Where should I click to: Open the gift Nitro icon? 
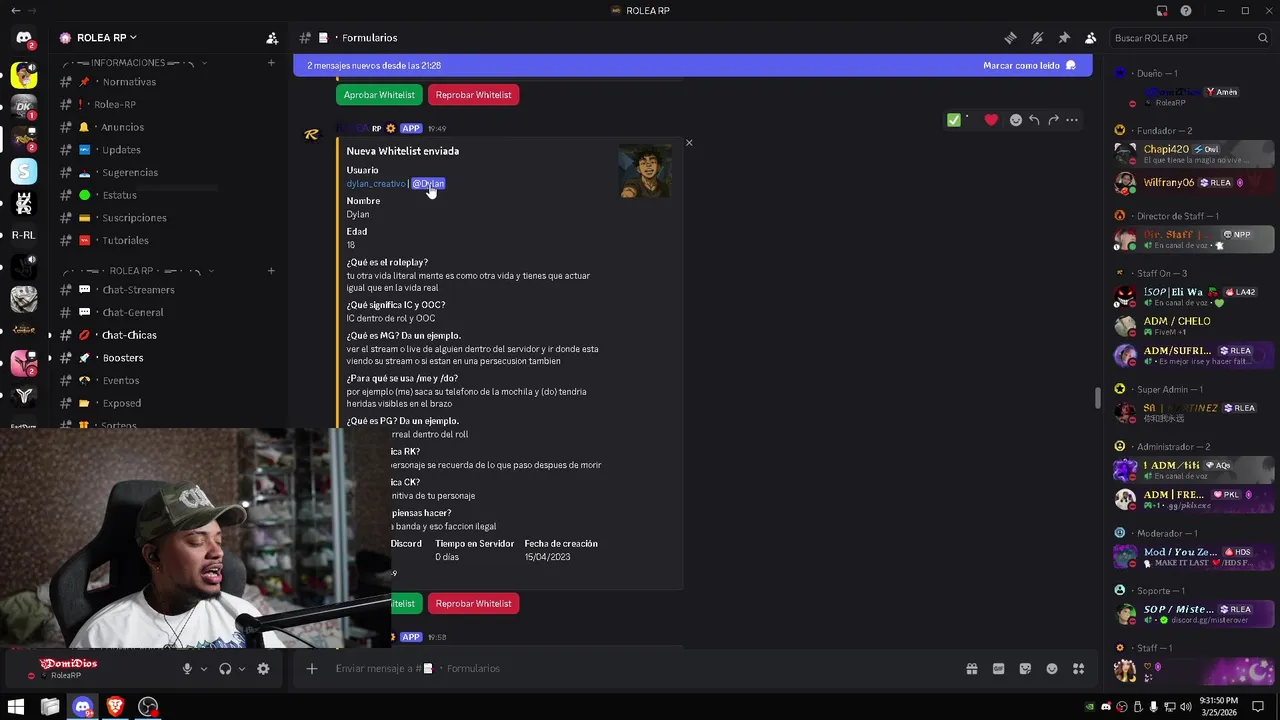pyautogui.click(x=971, y=669)
